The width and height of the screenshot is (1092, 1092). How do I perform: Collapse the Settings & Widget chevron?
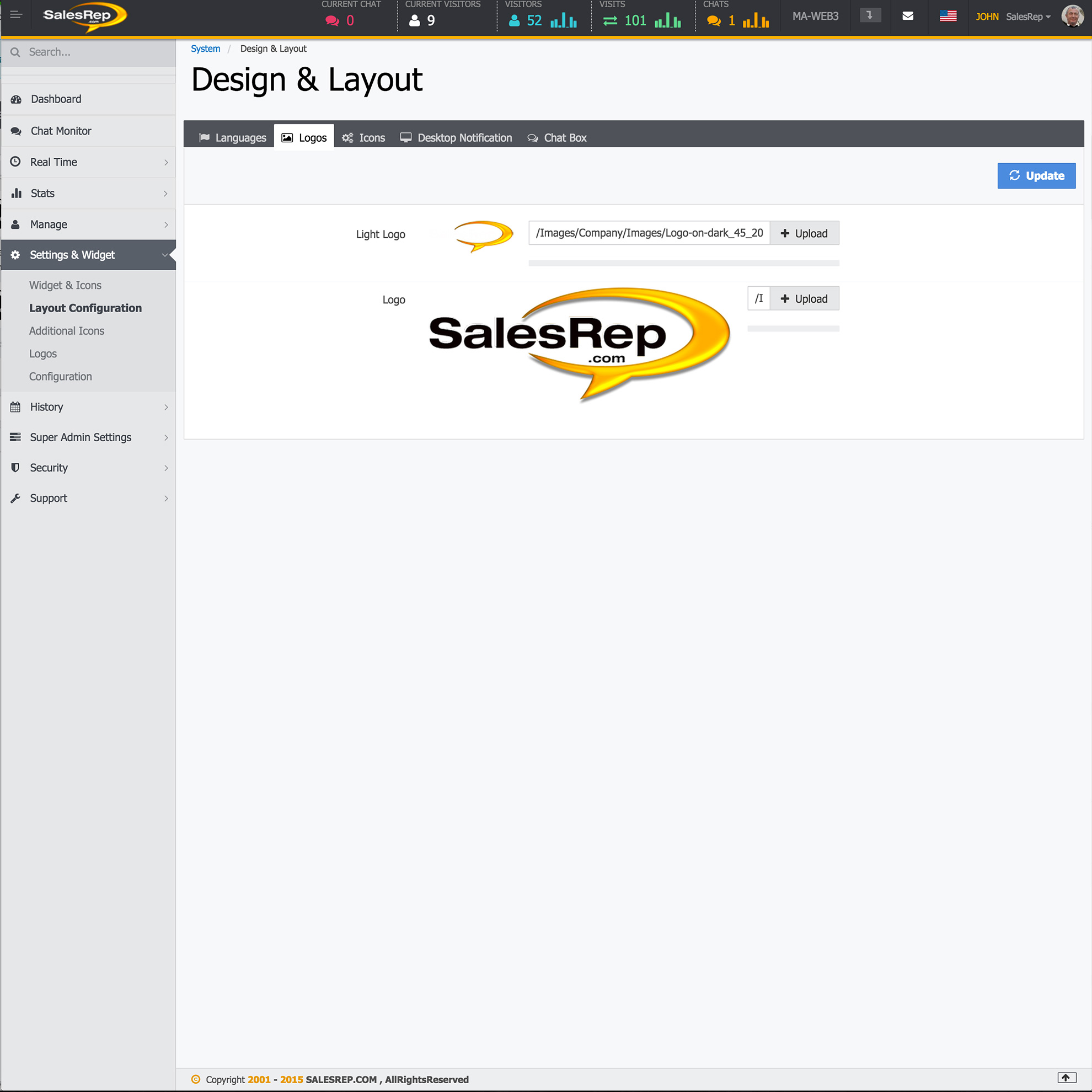pyautogui.click(x=165, y=255)
